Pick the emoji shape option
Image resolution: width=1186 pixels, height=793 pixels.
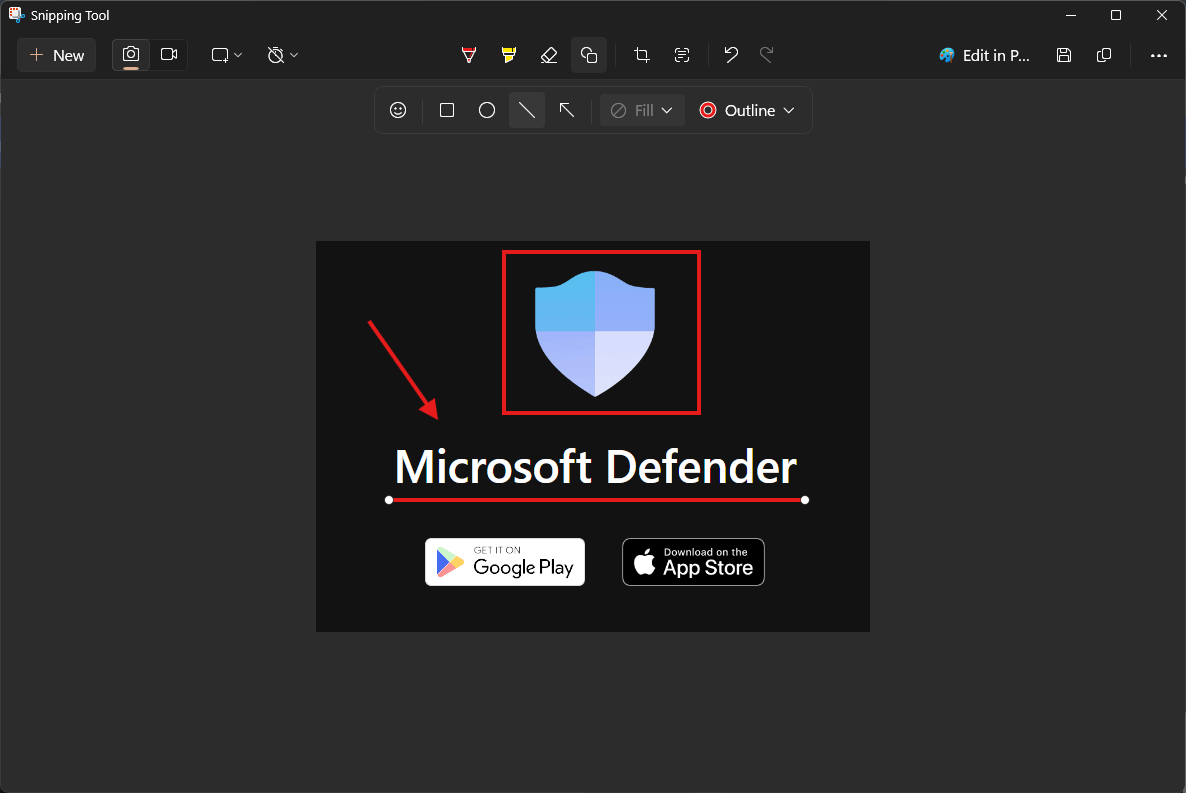[398, 110]
